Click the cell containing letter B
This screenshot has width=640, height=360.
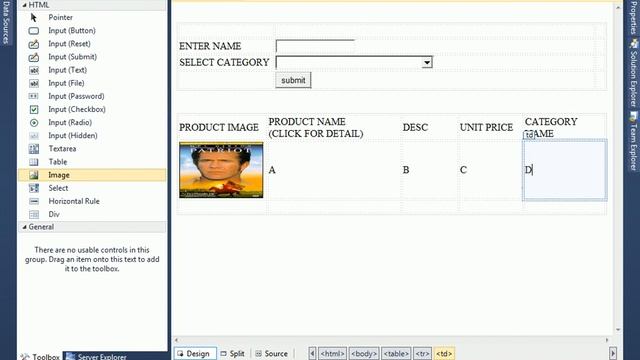tap(429, 170)
